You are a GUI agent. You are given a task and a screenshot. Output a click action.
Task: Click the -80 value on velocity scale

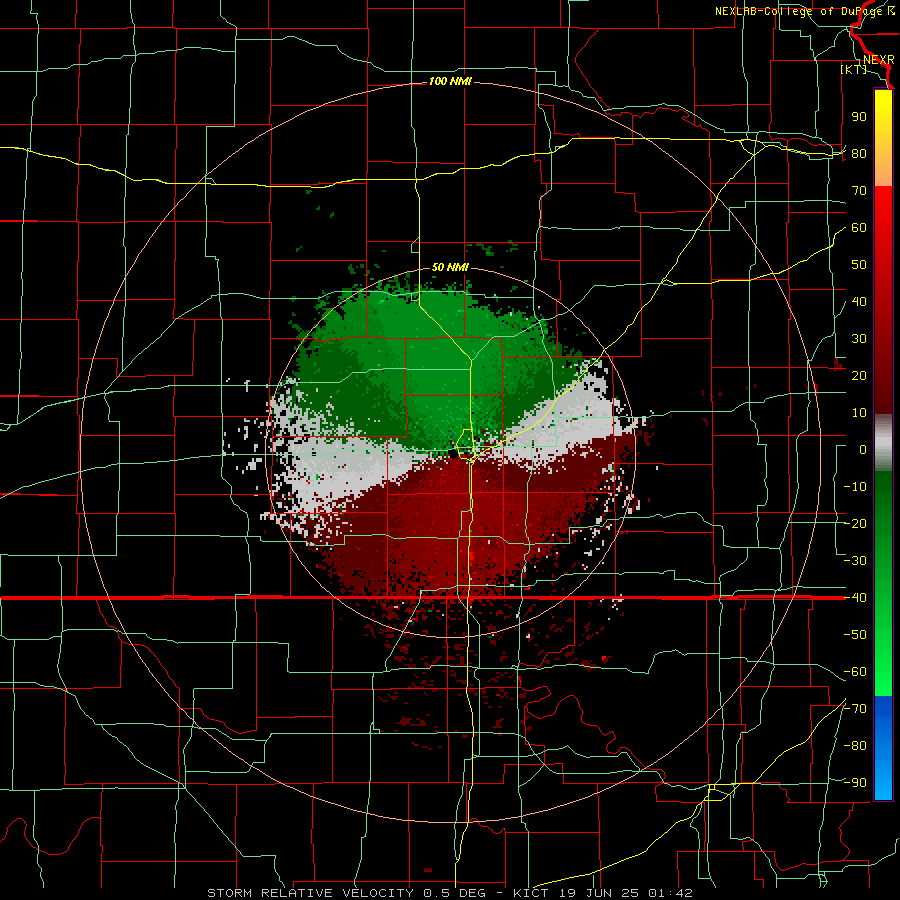[855, 746]
